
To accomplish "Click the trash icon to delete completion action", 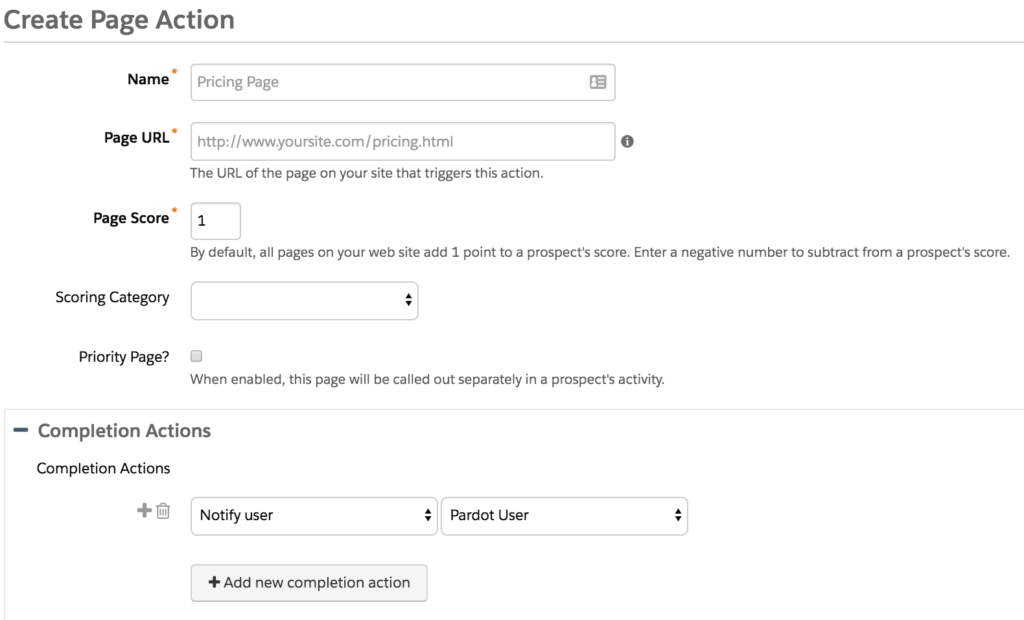I will point(163,511).
